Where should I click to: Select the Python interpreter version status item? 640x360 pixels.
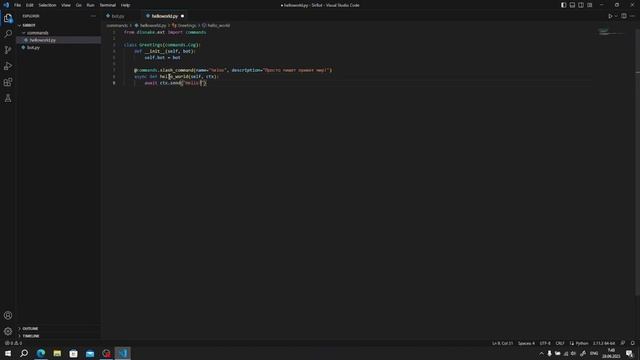pos(604,343)
